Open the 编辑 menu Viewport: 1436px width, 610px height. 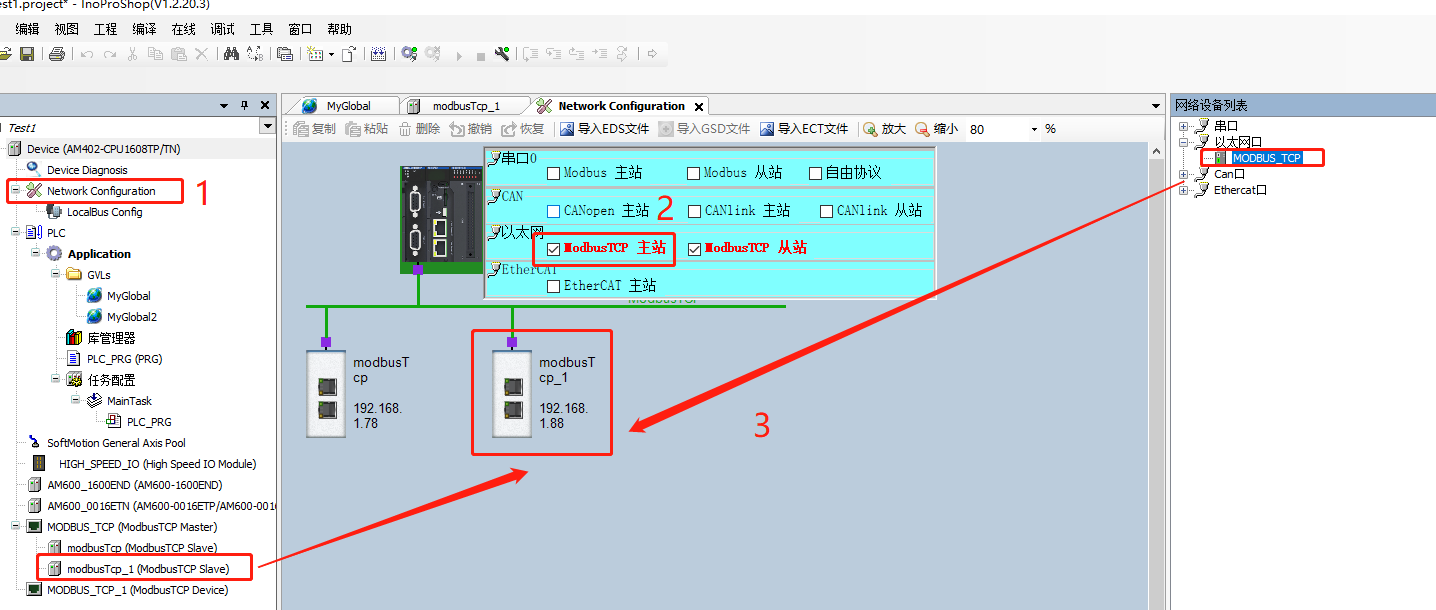(x=28, y=29)
